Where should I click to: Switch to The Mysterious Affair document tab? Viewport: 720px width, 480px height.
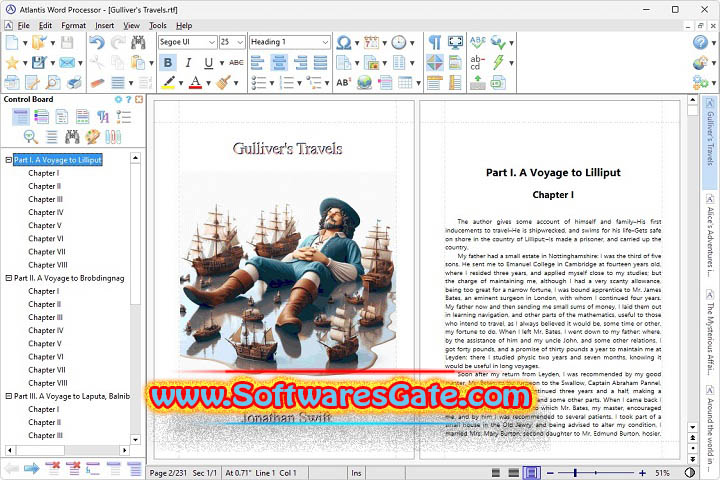(710, 332)
